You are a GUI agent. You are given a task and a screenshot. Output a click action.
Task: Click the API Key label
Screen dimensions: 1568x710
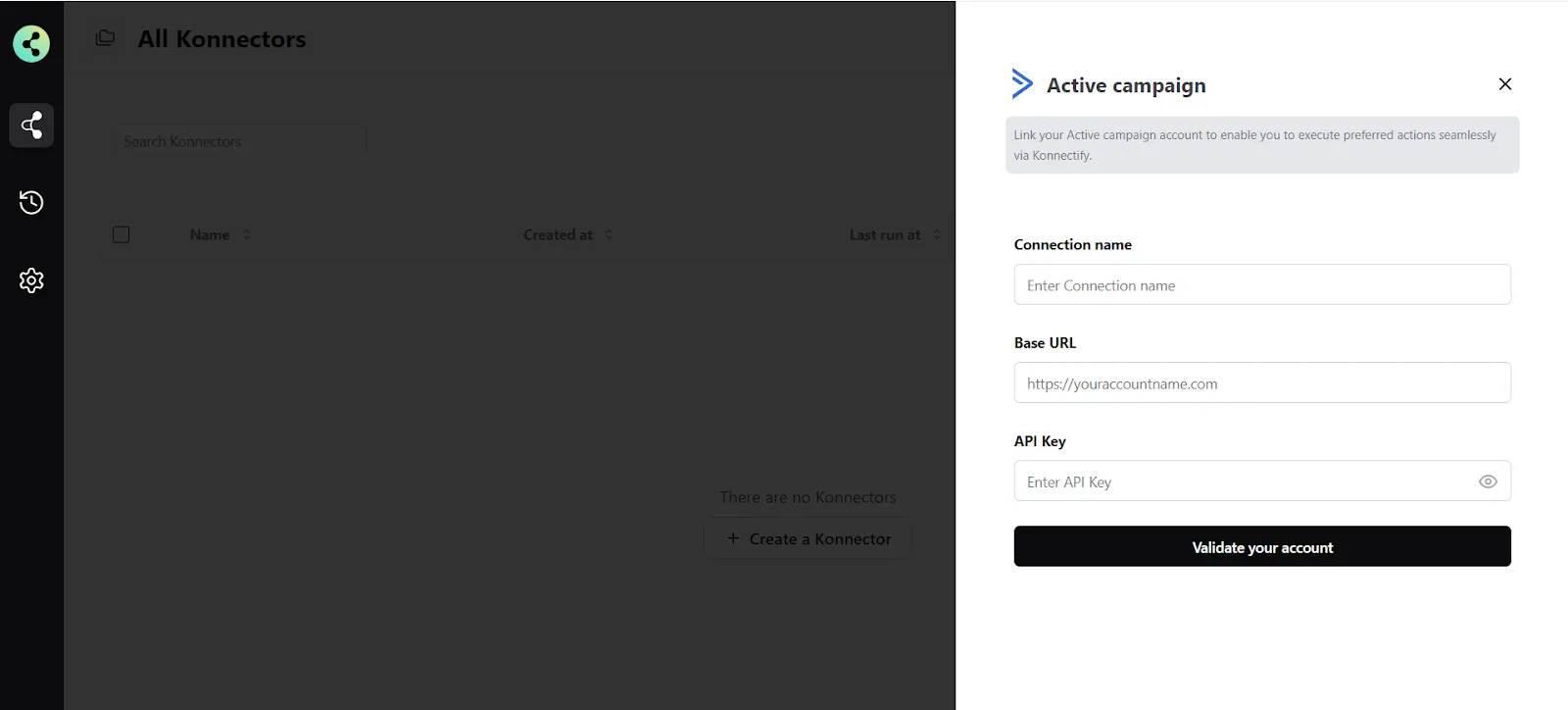(x=1040, y=441)
